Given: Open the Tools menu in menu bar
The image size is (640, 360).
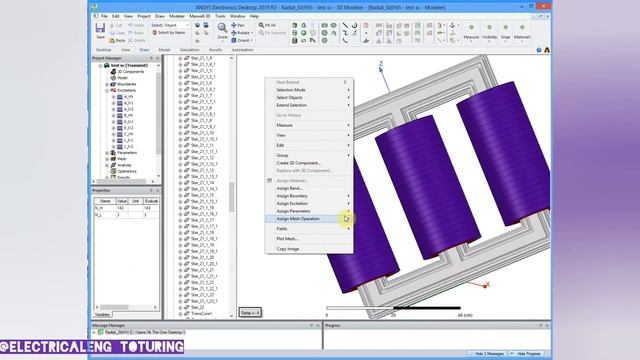Looking at the screenshot, I should point(220,16).
